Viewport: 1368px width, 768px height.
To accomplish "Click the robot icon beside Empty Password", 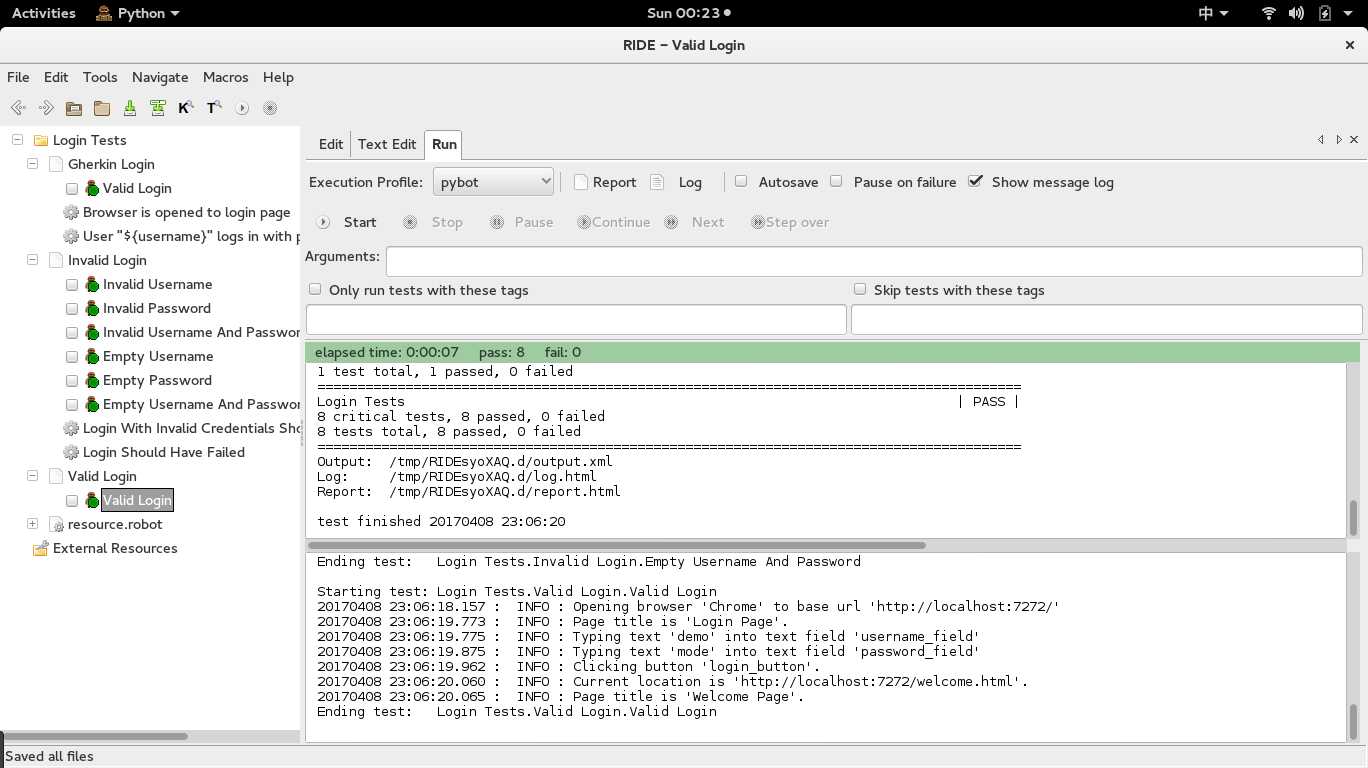I will (92, 380).
